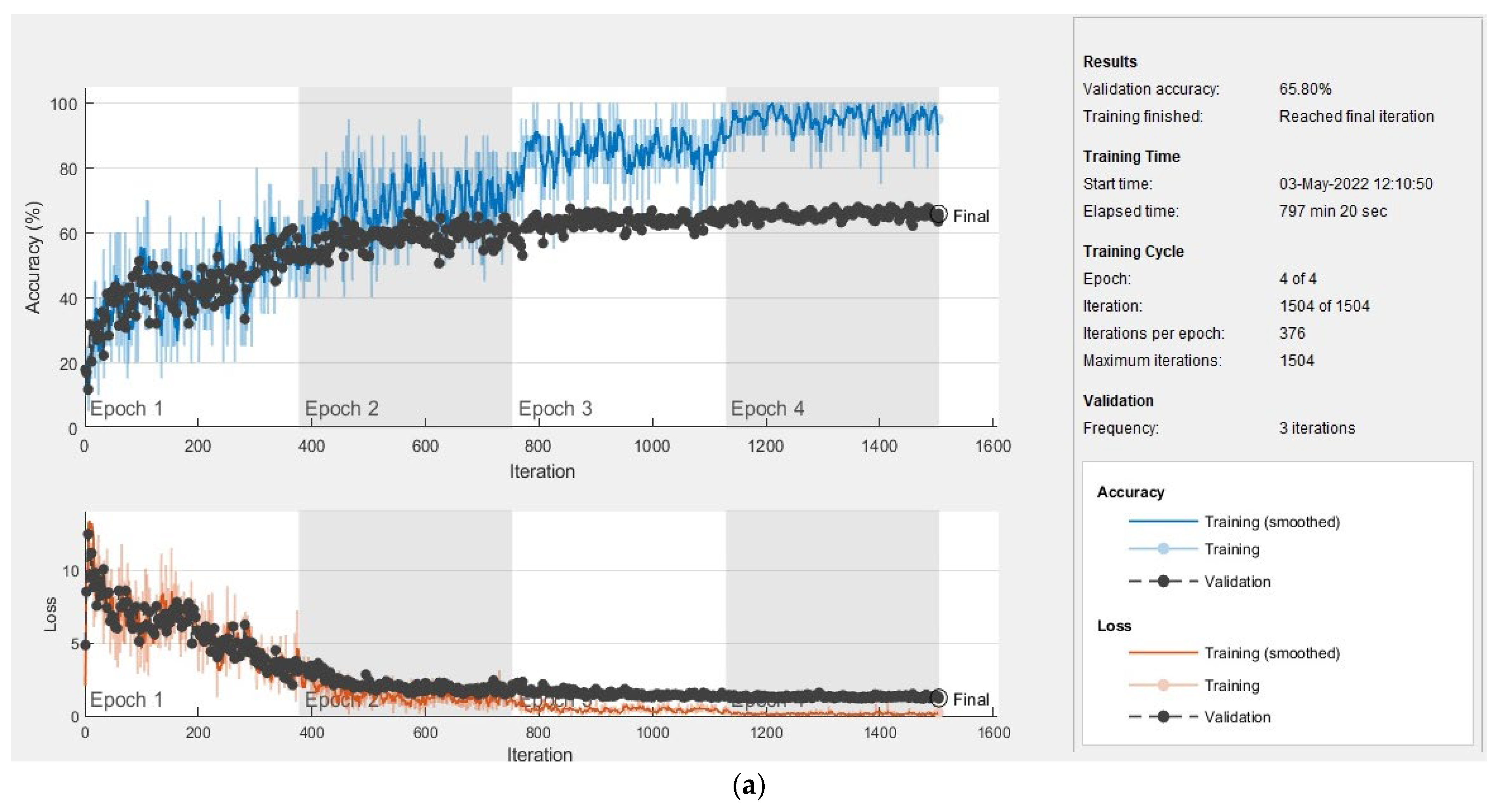Click the Validation Frequency 3 iterations value

click(x=1317, y=428)
